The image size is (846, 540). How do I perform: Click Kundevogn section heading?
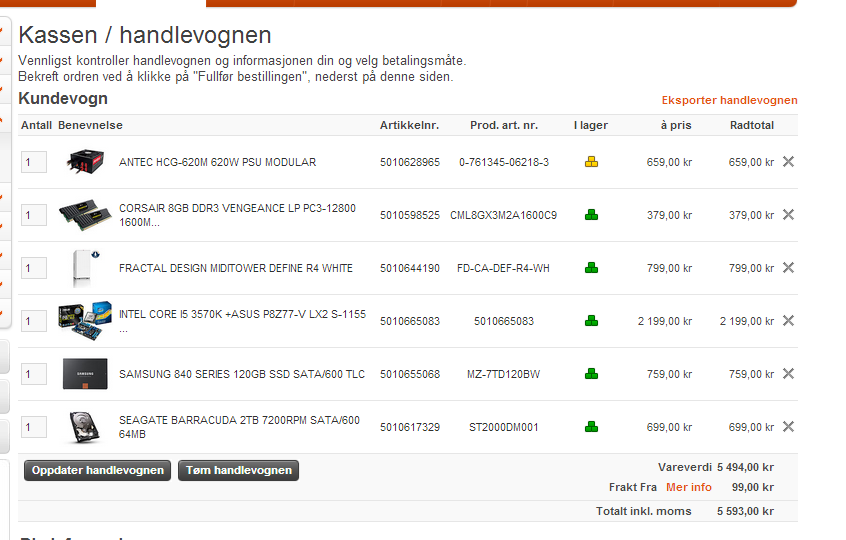[x=63, y=99]
